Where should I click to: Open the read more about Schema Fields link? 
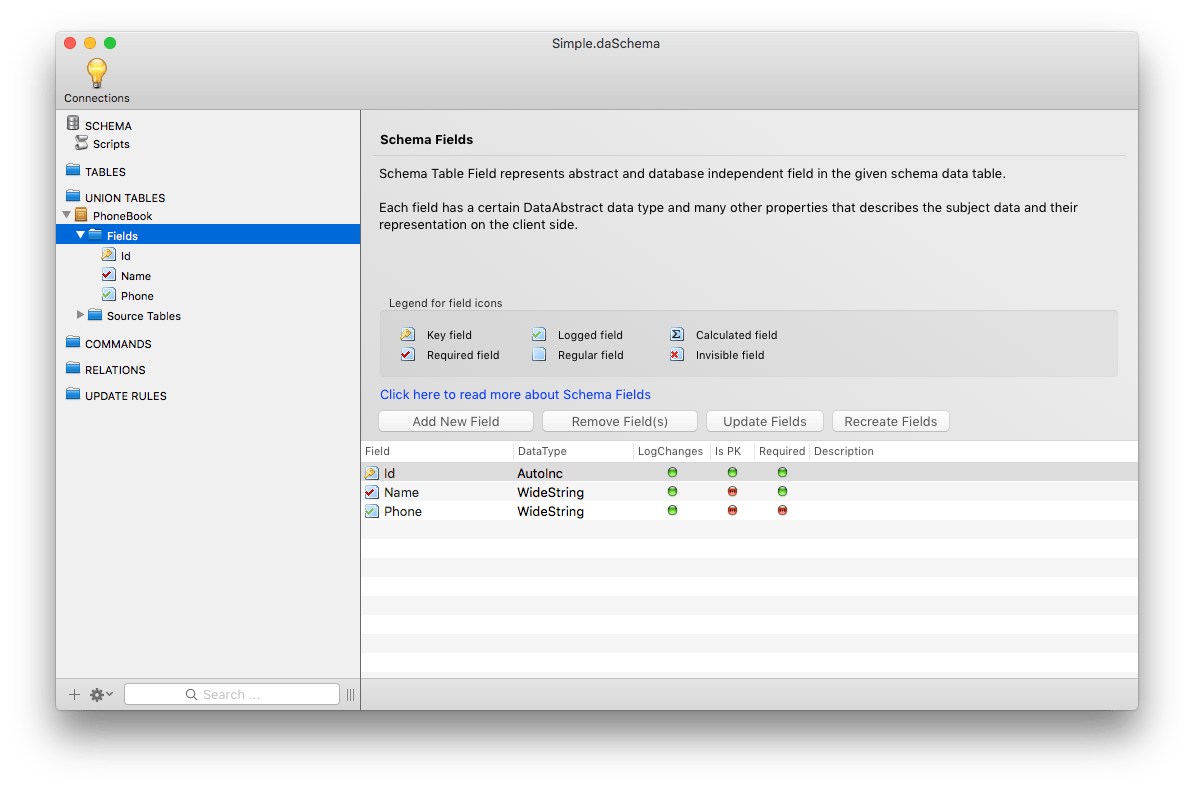click(x=516, y=395)
